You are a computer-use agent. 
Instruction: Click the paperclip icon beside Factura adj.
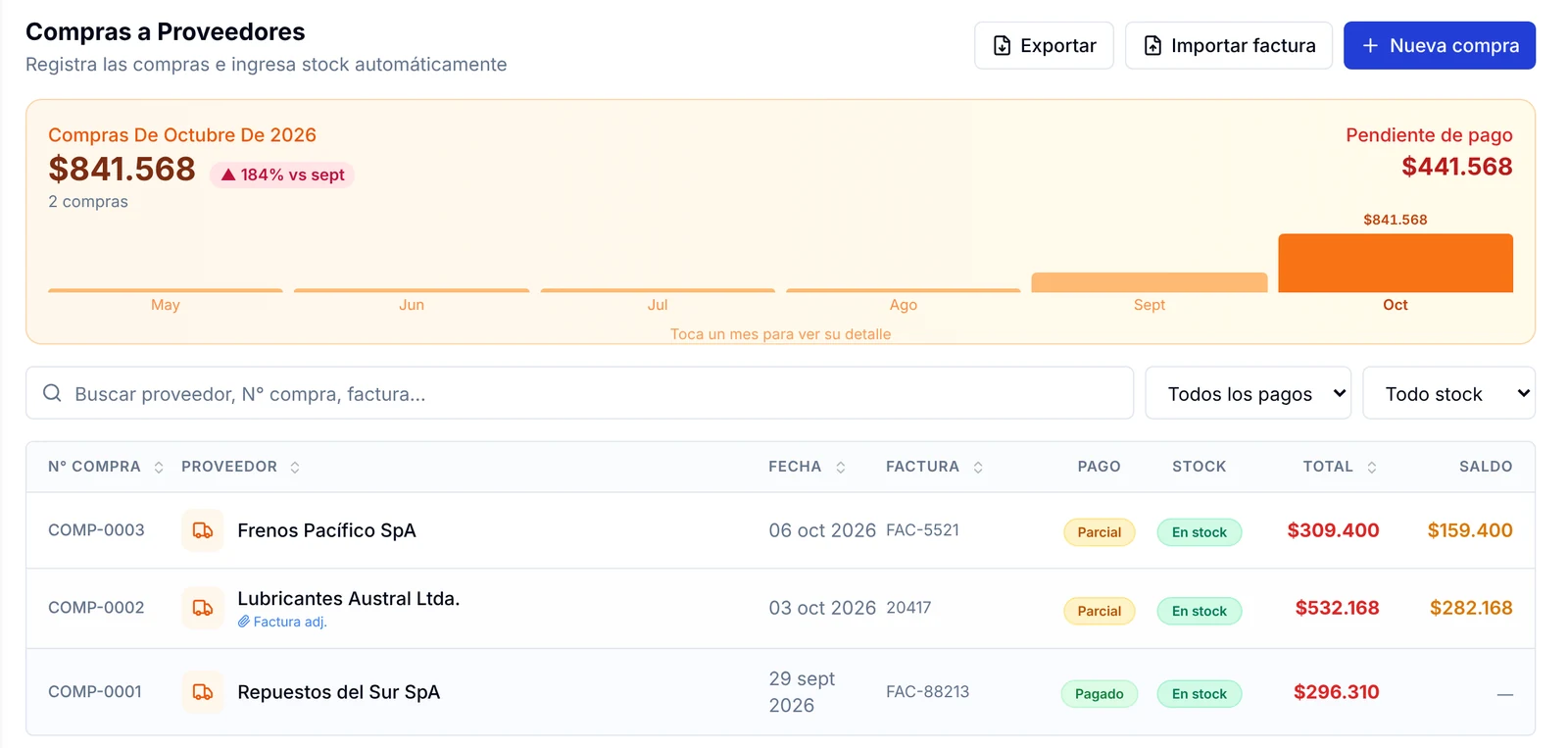(x=243, y=622)
